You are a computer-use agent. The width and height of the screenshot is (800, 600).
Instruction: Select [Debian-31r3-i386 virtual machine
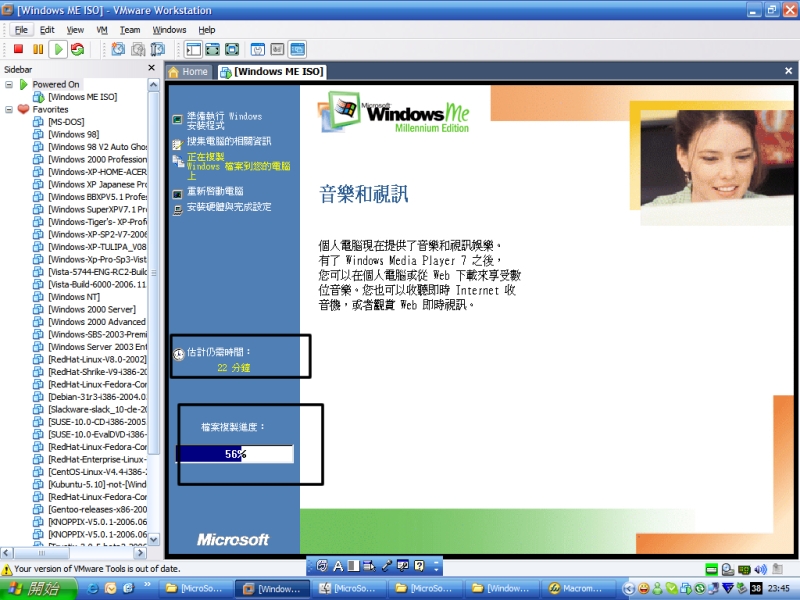click(97, 397)
